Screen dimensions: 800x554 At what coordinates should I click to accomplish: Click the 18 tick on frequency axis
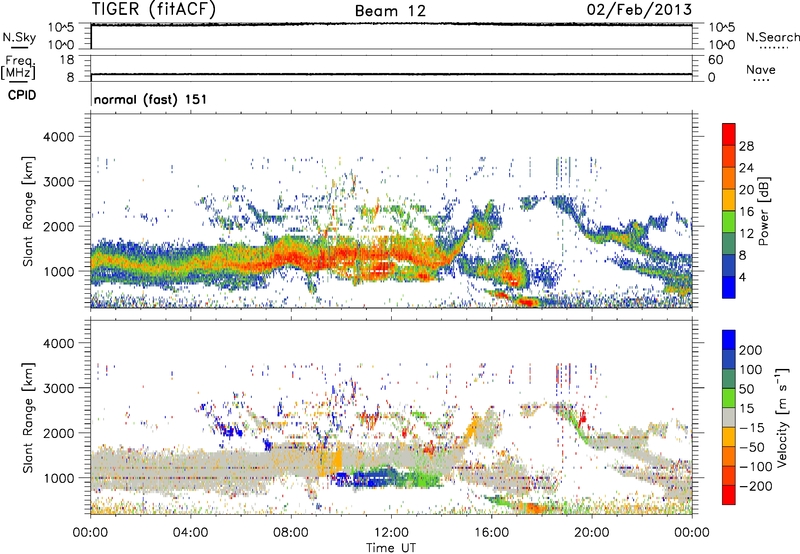[67, 60]
